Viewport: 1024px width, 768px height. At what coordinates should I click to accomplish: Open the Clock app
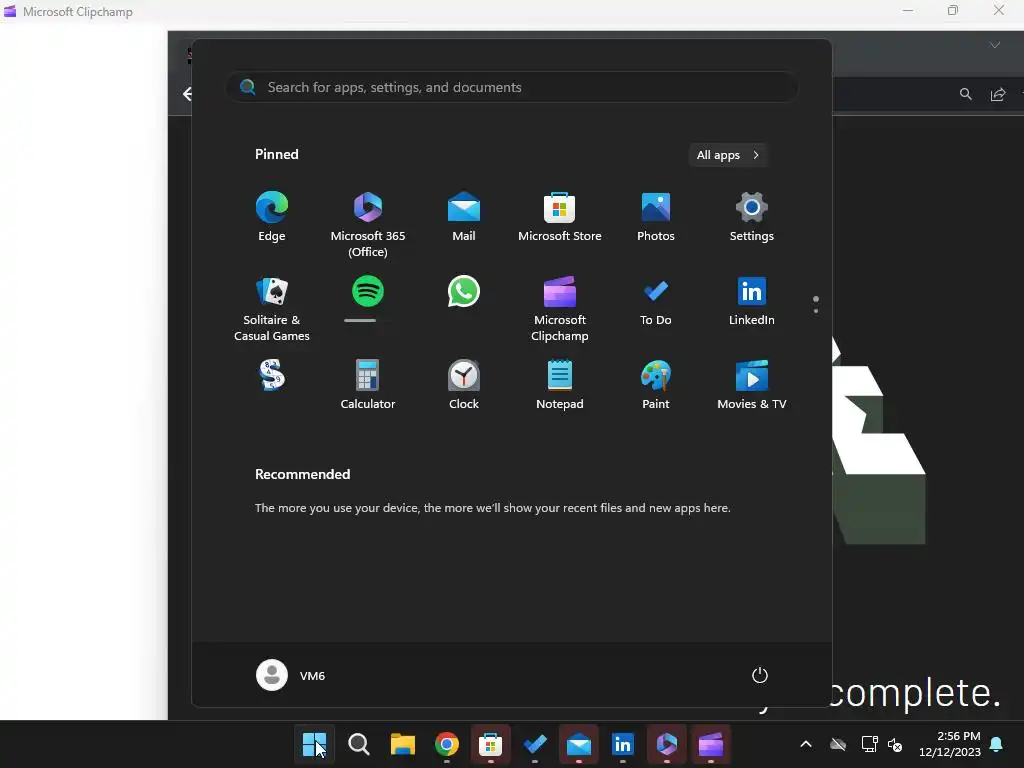tap(464, 385)
